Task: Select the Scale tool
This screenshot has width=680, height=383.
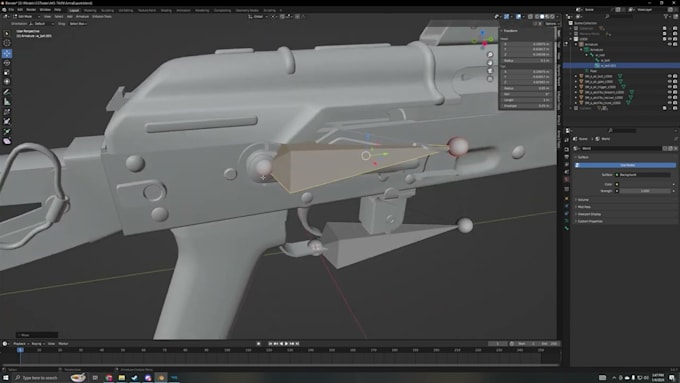Action: coord(7,72)
